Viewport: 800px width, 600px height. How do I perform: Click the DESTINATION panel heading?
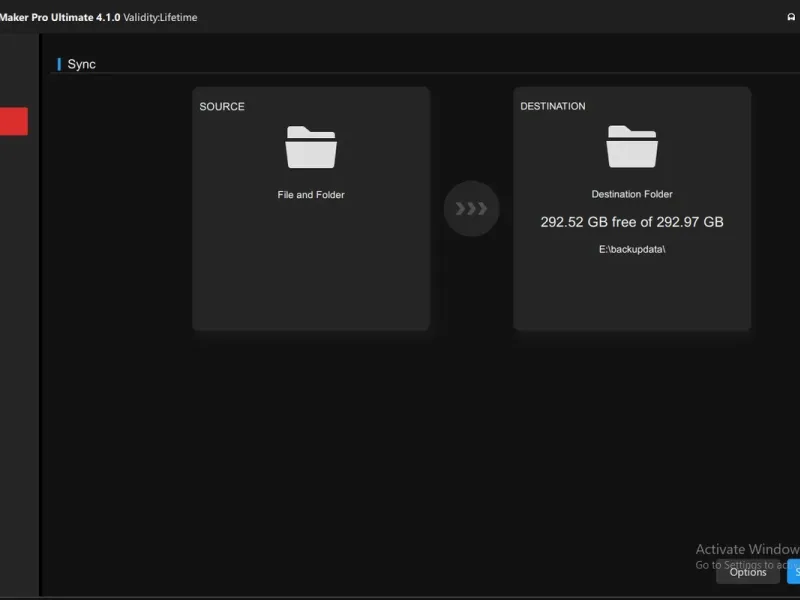point(553,106)
